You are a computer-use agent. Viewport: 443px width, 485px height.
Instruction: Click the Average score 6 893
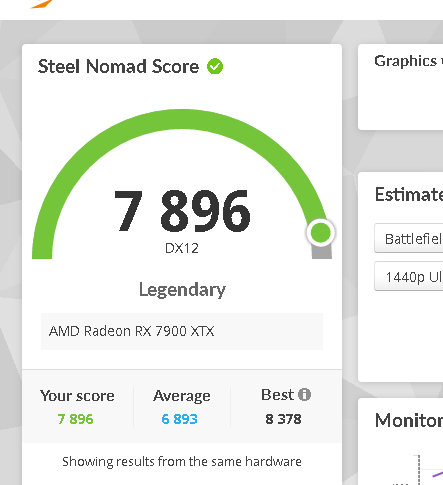(179, 419)
